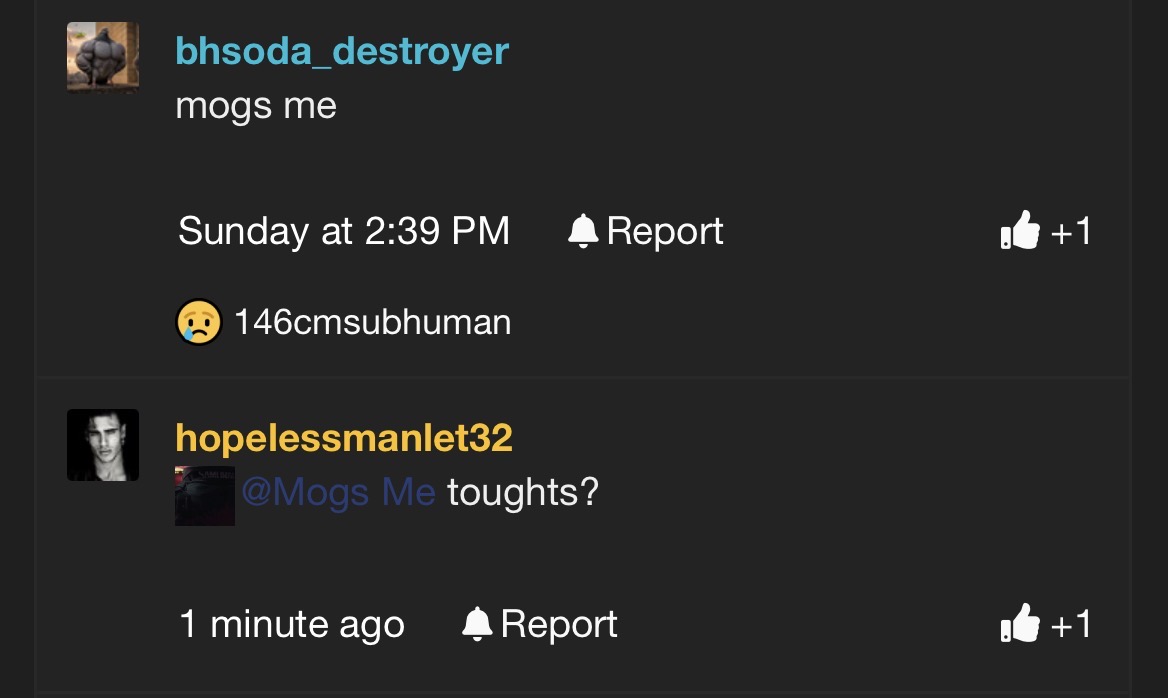
Task: Select the "toughts?" message text
Action: click(x=523, y=492)
